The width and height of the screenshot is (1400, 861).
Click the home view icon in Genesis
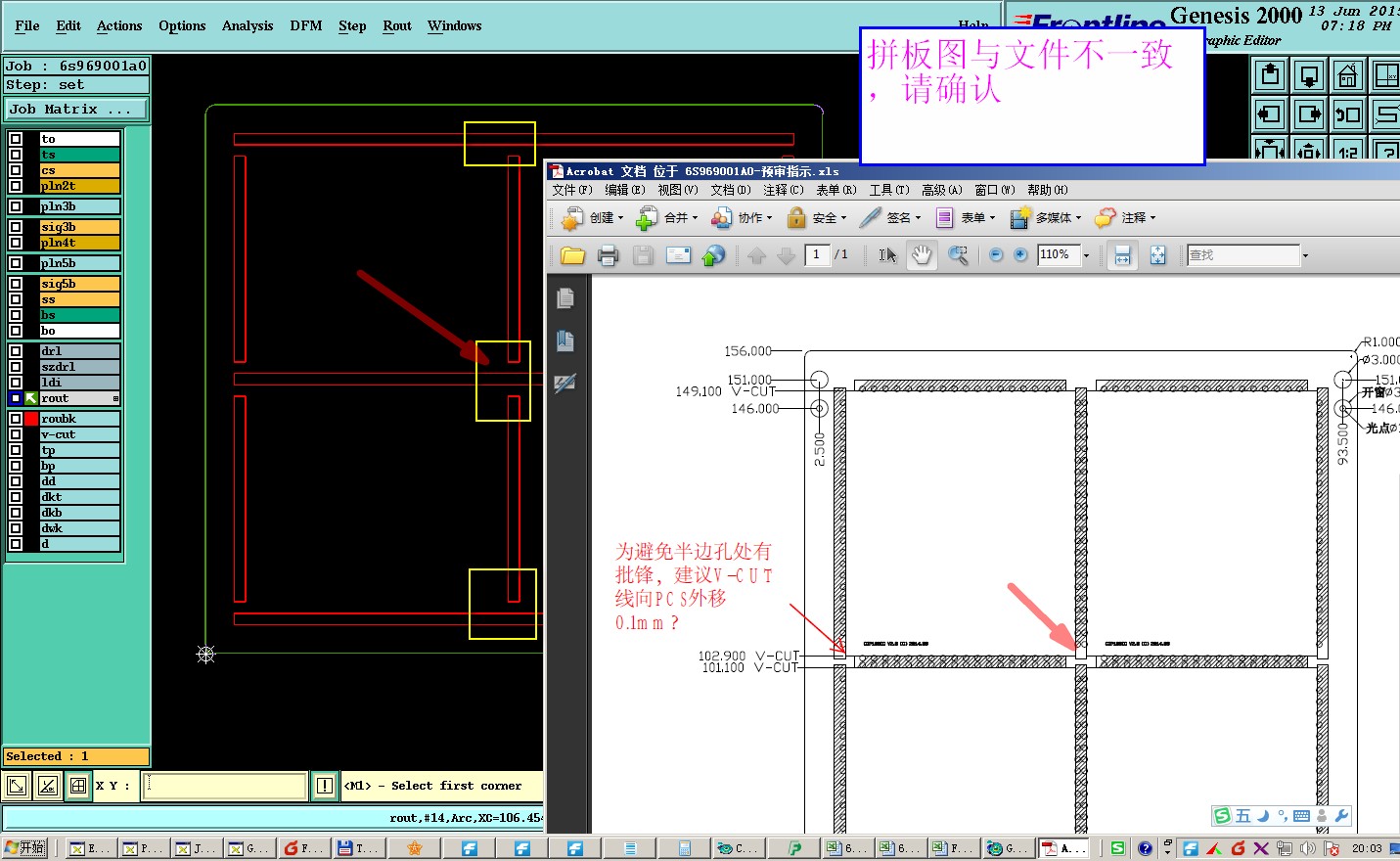click(x=1348, y=74)
